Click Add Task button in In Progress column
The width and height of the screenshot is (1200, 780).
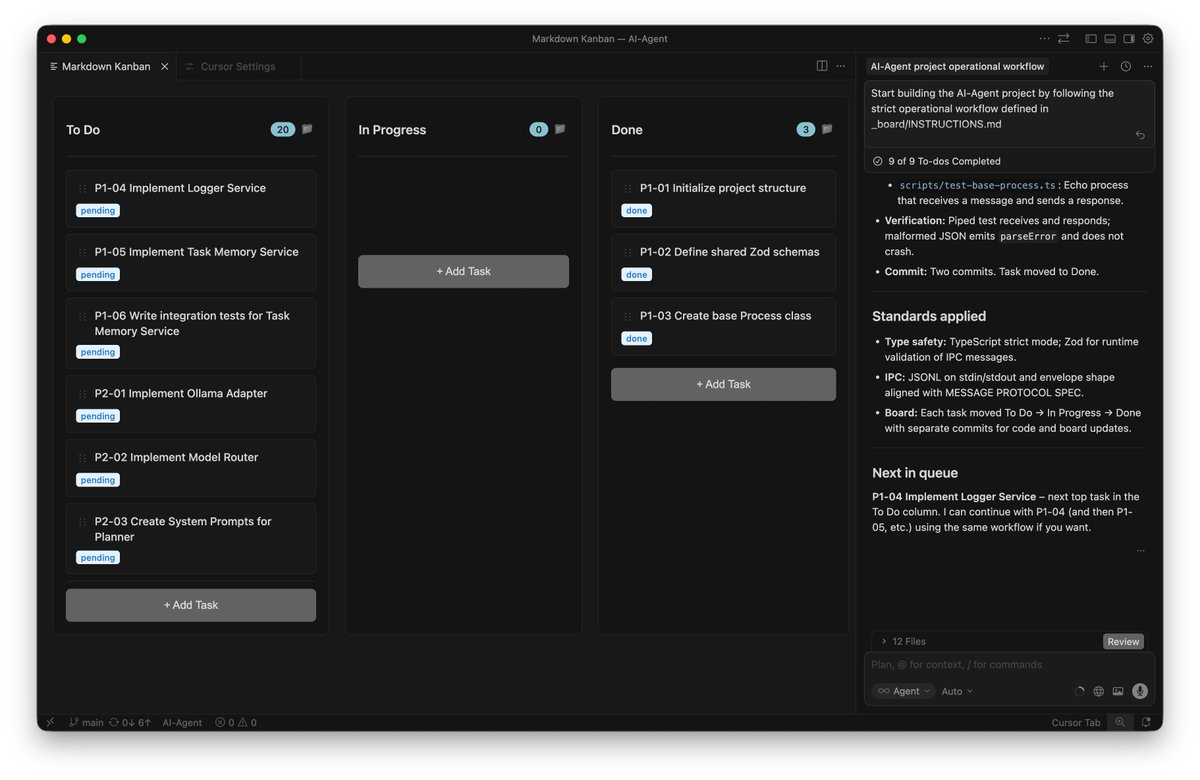464,271
